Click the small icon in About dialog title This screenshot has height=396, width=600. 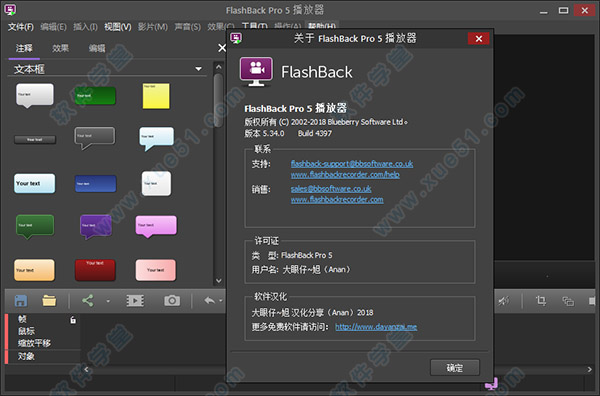(x=236, y=38)
